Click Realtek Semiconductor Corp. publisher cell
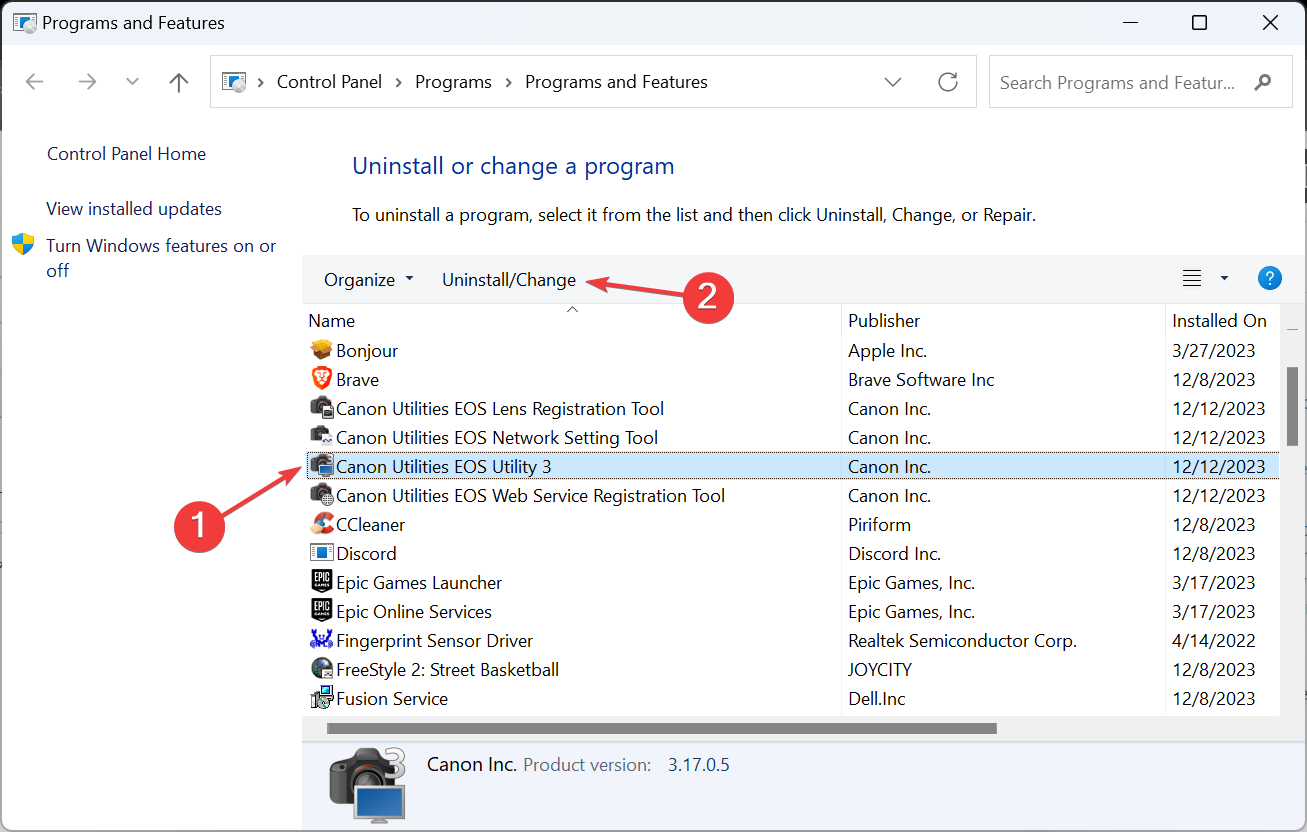 click(x=962, y=641)
